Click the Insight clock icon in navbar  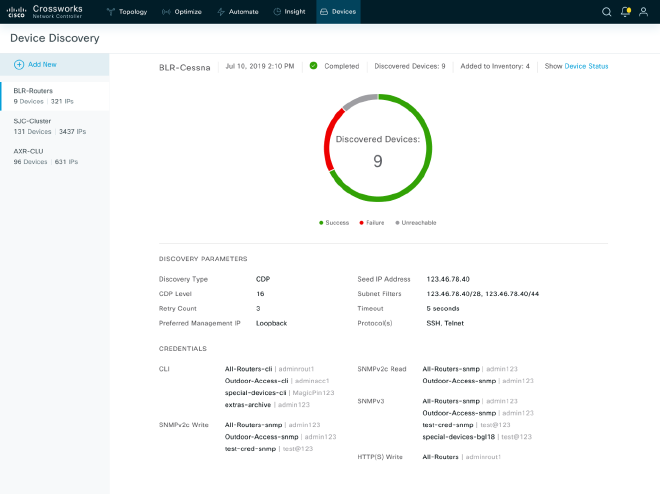[x=277, y=12]
